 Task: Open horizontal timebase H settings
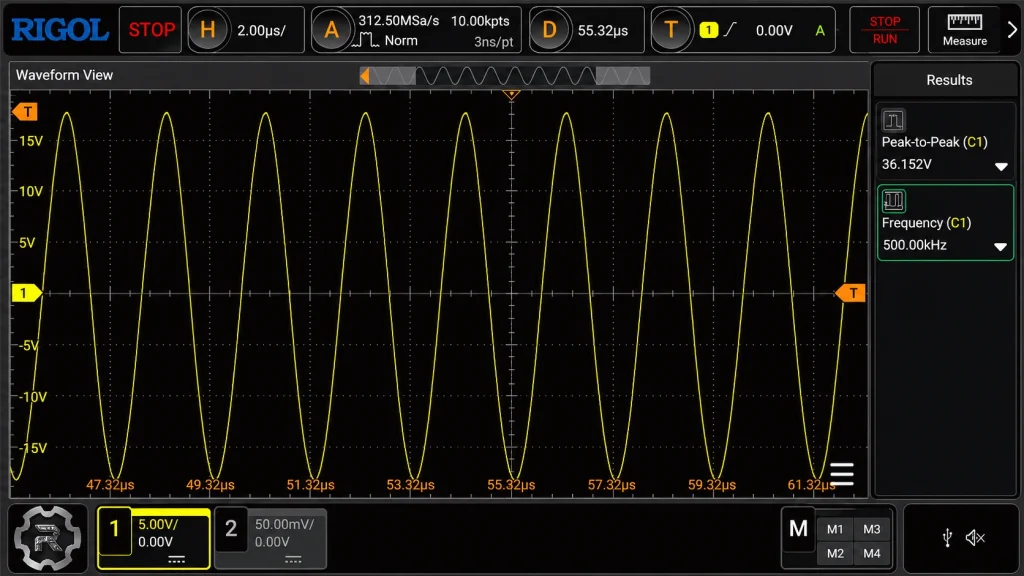208,30
